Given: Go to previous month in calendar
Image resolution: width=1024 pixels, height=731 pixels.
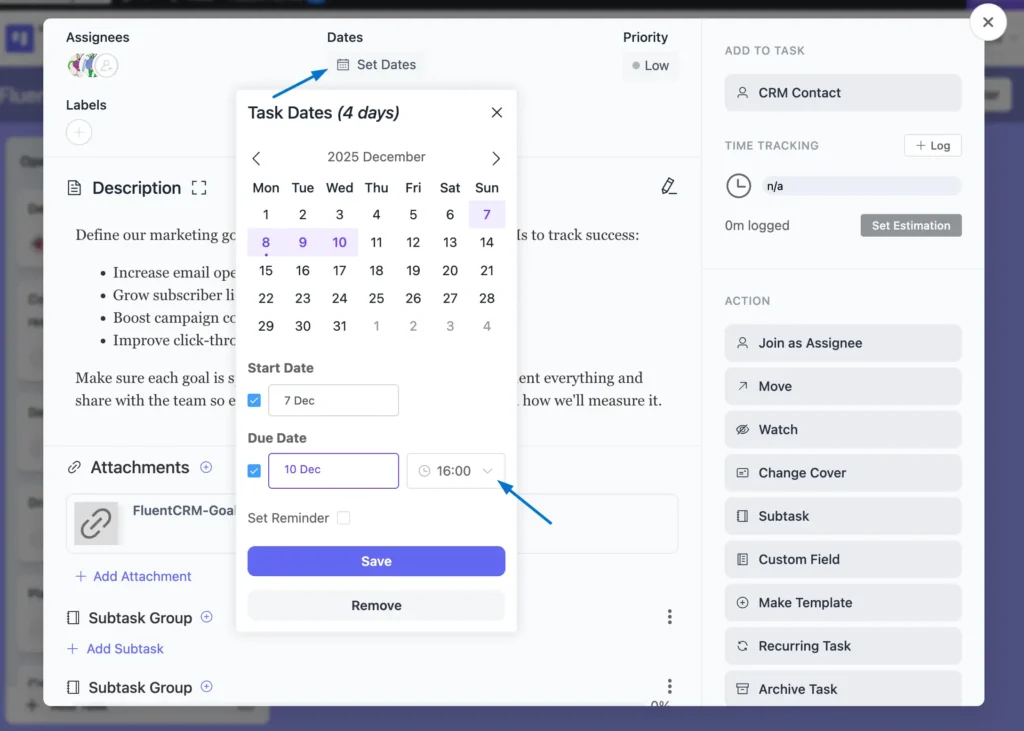Looking at the screenshot, I should point(257,158).
